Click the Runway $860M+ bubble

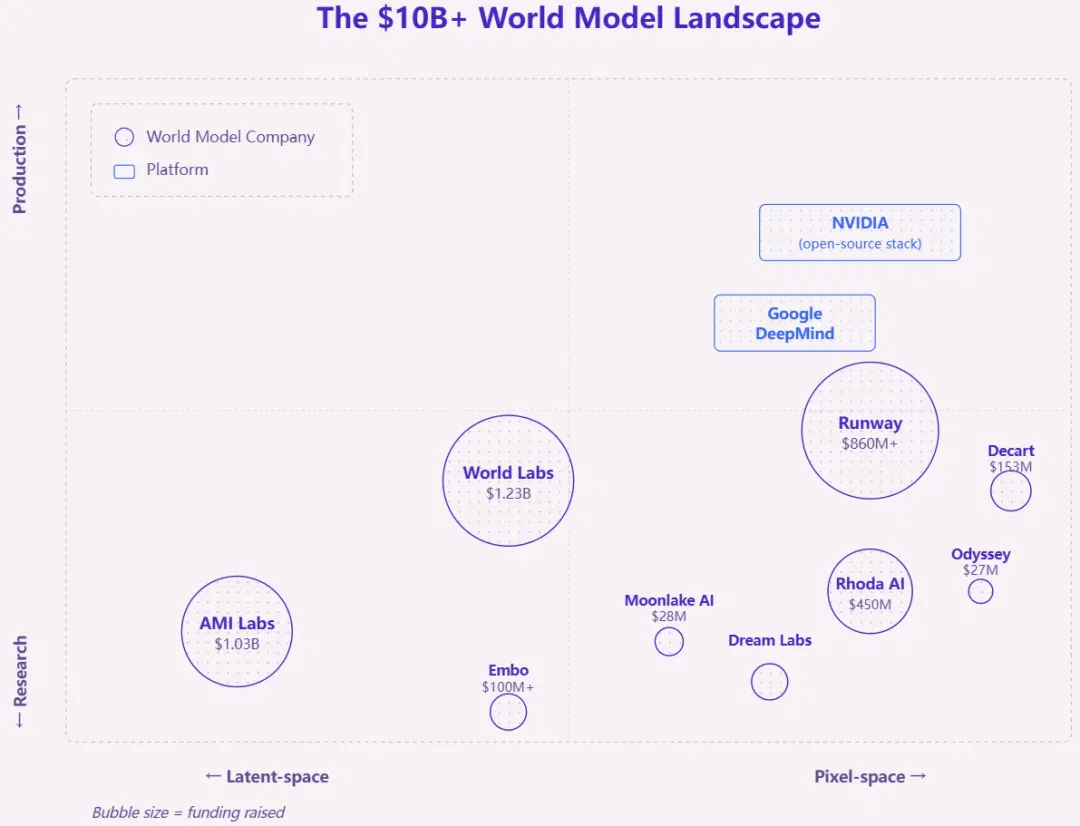[x=870, y=431]
